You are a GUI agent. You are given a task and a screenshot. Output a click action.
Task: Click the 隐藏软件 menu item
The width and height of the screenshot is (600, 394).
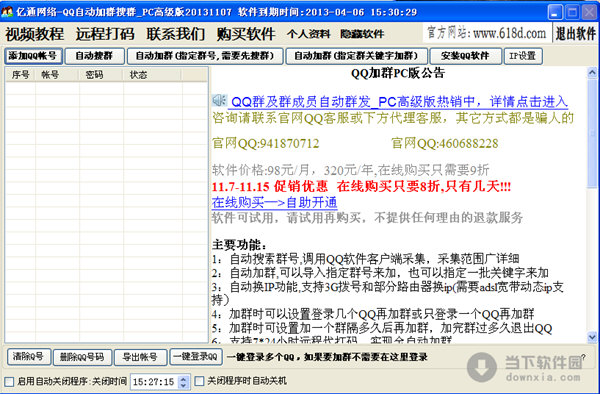click(x=362, y=34)
